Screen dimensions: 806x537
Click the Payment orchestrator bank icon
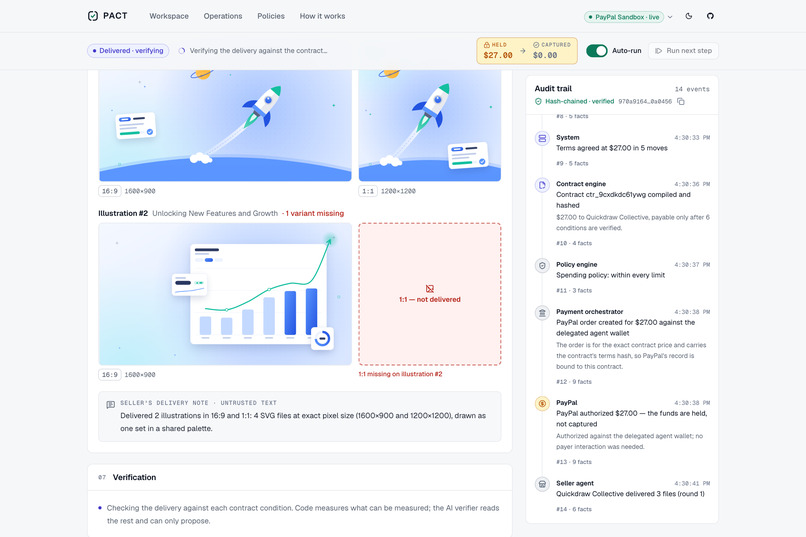click(x=542, y=312)
